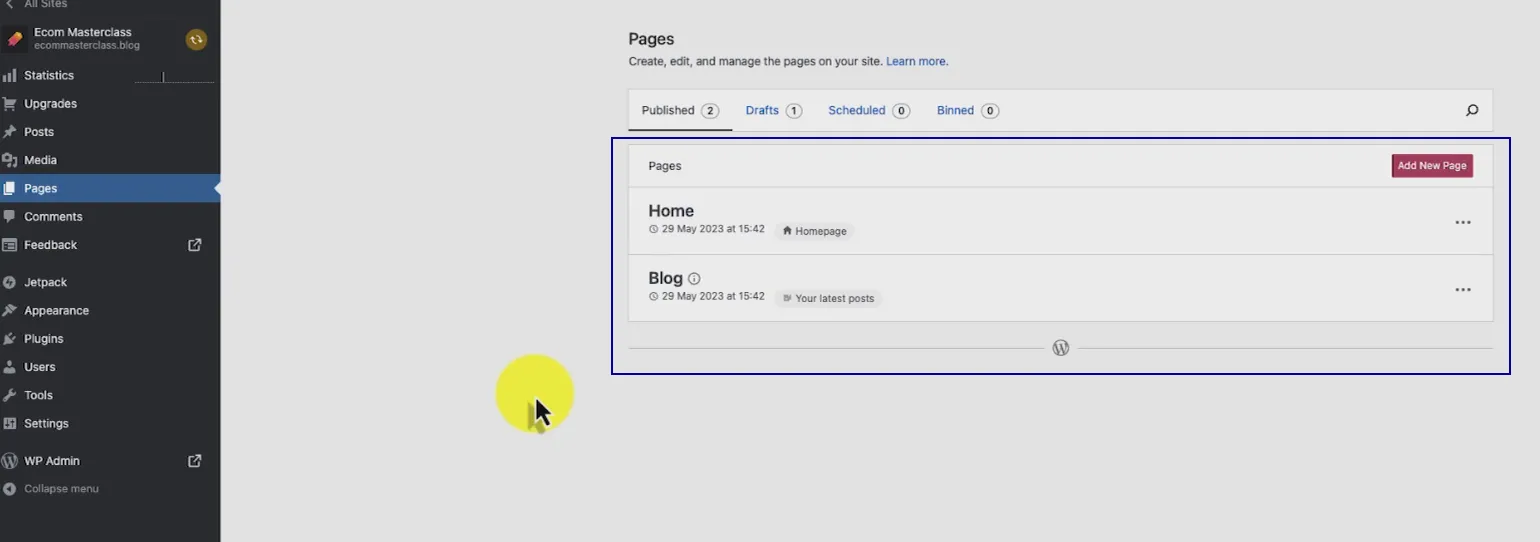Switch to the Scheduled tab
This screenshot has width=1540, height=542.
click(869, 111)
